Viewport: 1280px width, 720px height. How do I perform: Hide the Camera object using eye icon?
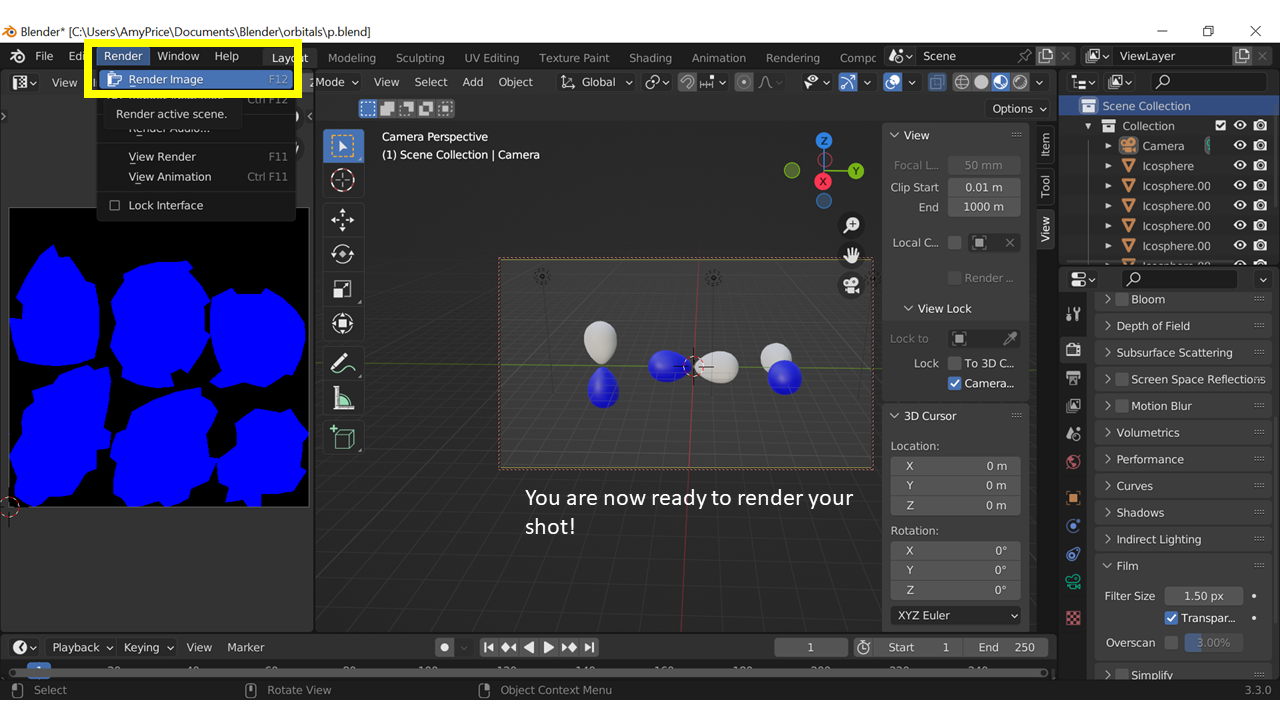click(x=1240, y=146)
